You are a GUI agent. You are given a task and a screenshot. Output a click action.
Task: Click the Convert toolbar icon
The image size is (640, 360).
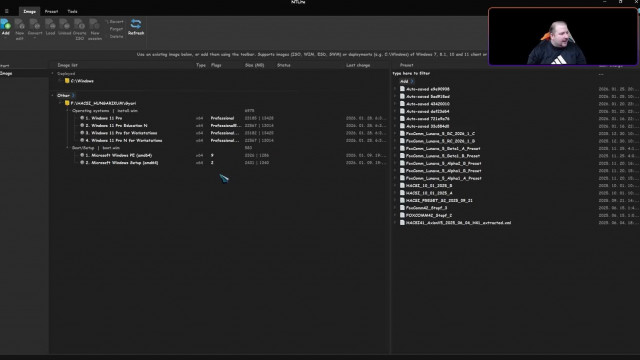point(35,24)
